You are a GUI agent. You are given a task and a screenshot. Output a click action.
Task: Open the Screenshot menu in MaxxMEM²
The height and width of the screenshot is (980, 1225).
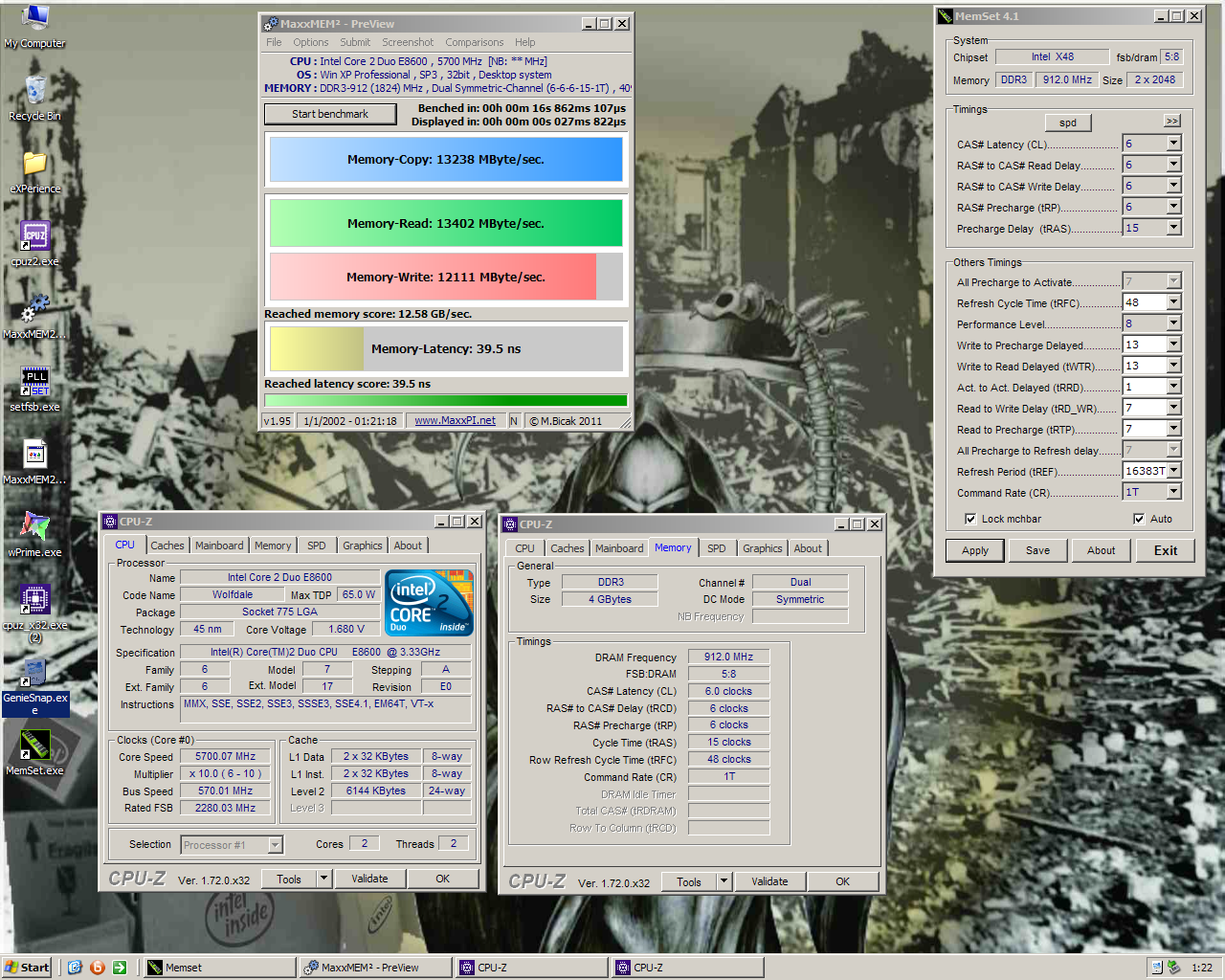408,42
